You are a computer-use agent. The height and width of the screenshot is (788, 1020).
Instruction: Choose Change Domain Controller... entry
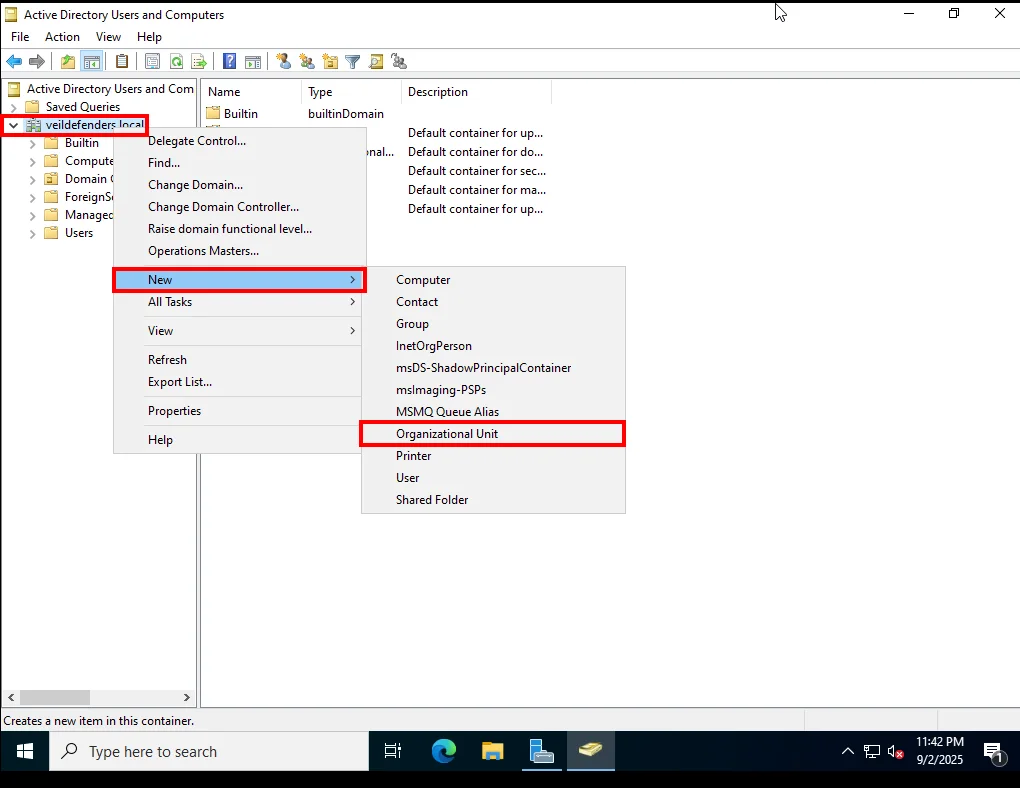click(239, 207)
